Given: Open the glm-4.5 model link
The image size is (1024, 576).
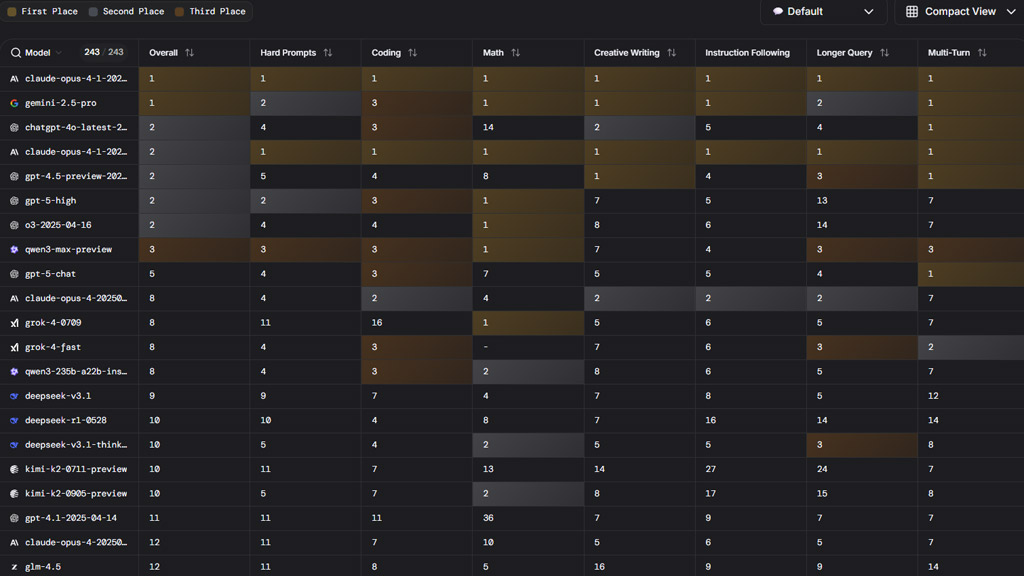Looking at the screenshot, I should click(43, 567).
